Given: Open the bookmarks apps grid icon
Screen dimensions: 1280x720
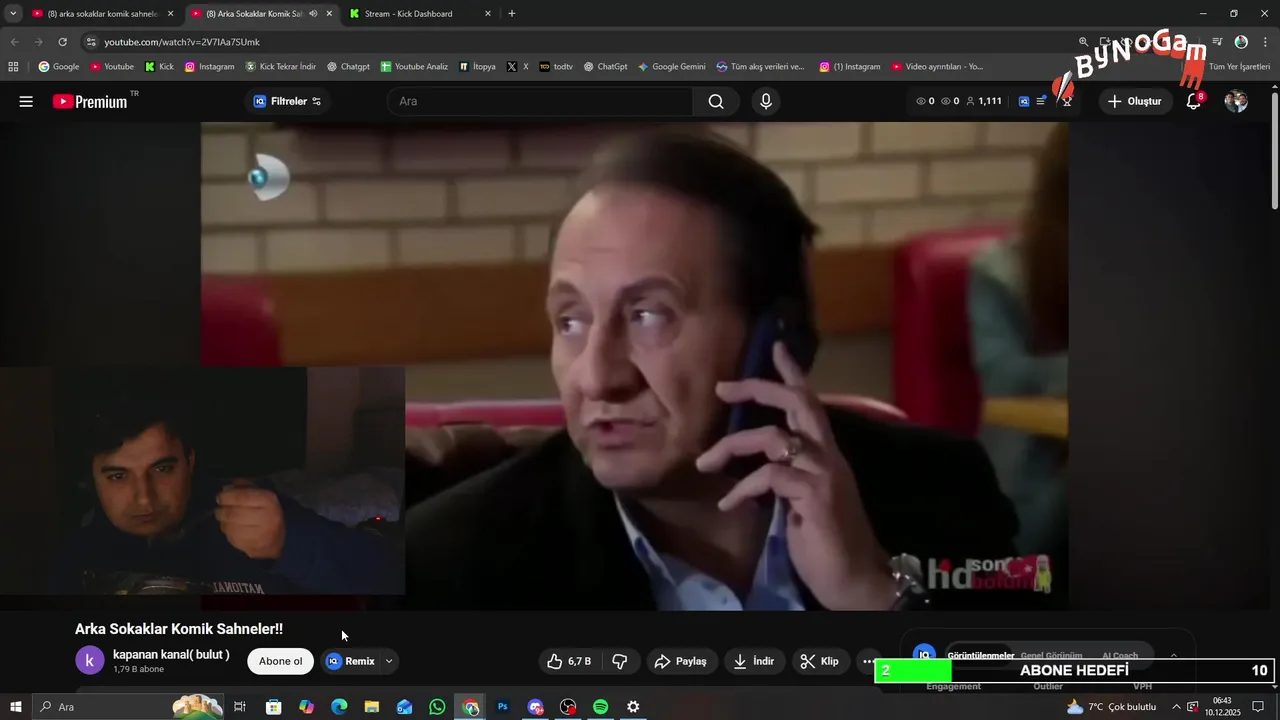Looking at the screenshot, I should click(x=13, y=67).
